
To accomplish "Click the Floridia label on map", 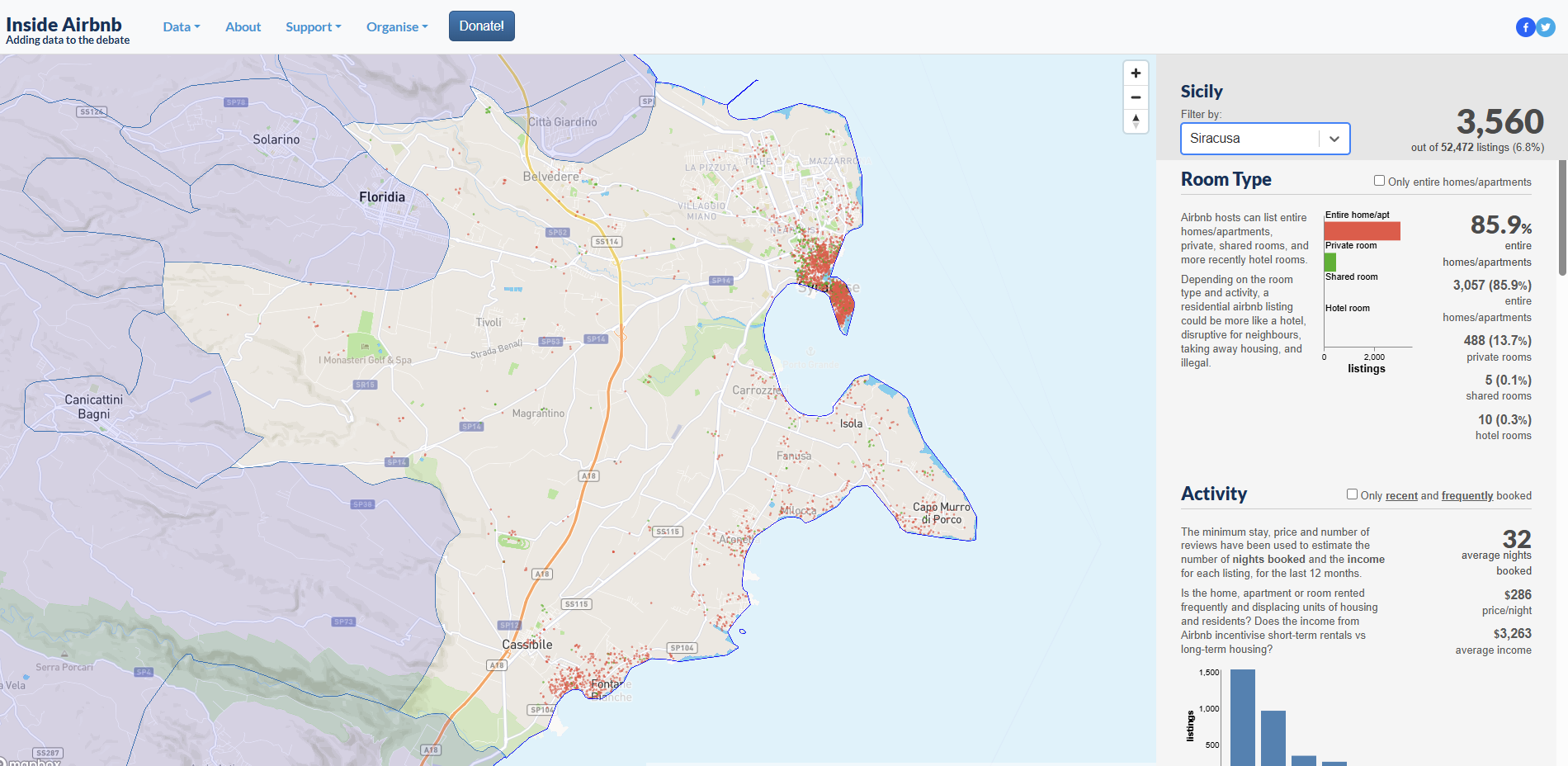I will pos(382,197).
